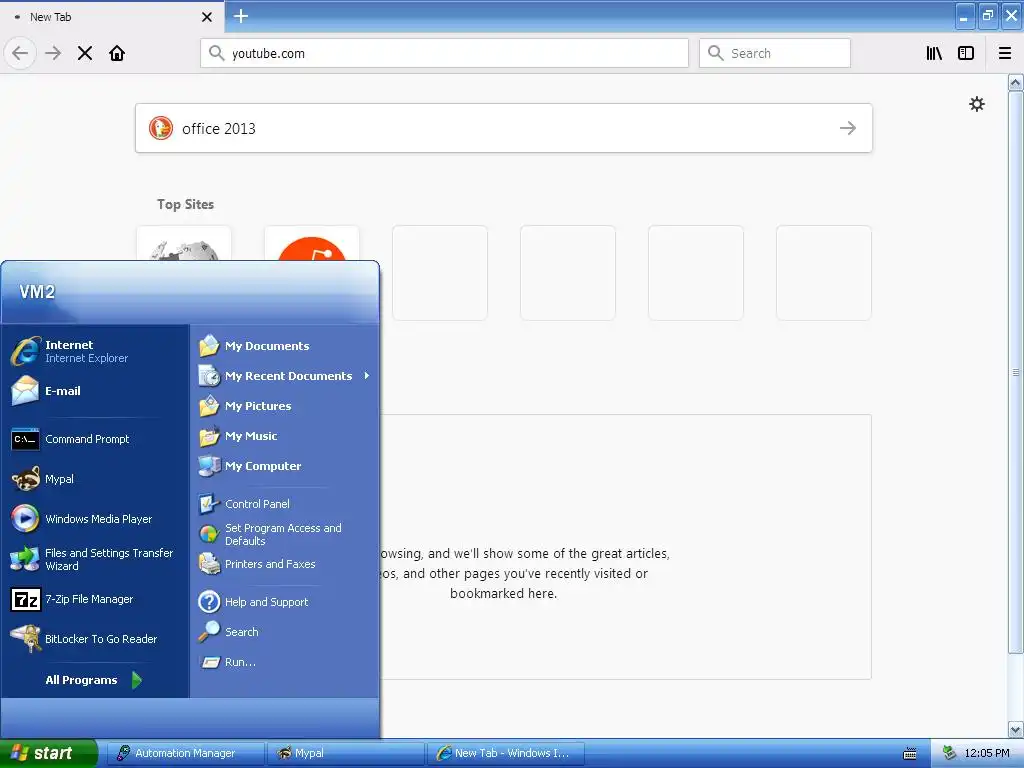The image size is (1024, 768).
Task: Switch to Automation Manager taskbar button
Action: 185,753
